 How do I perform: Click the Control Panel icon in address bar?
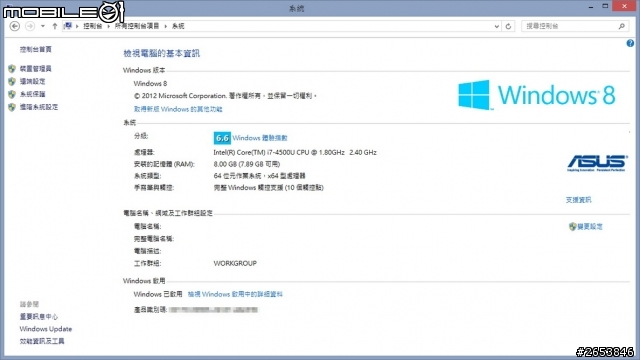coord(68,26)
